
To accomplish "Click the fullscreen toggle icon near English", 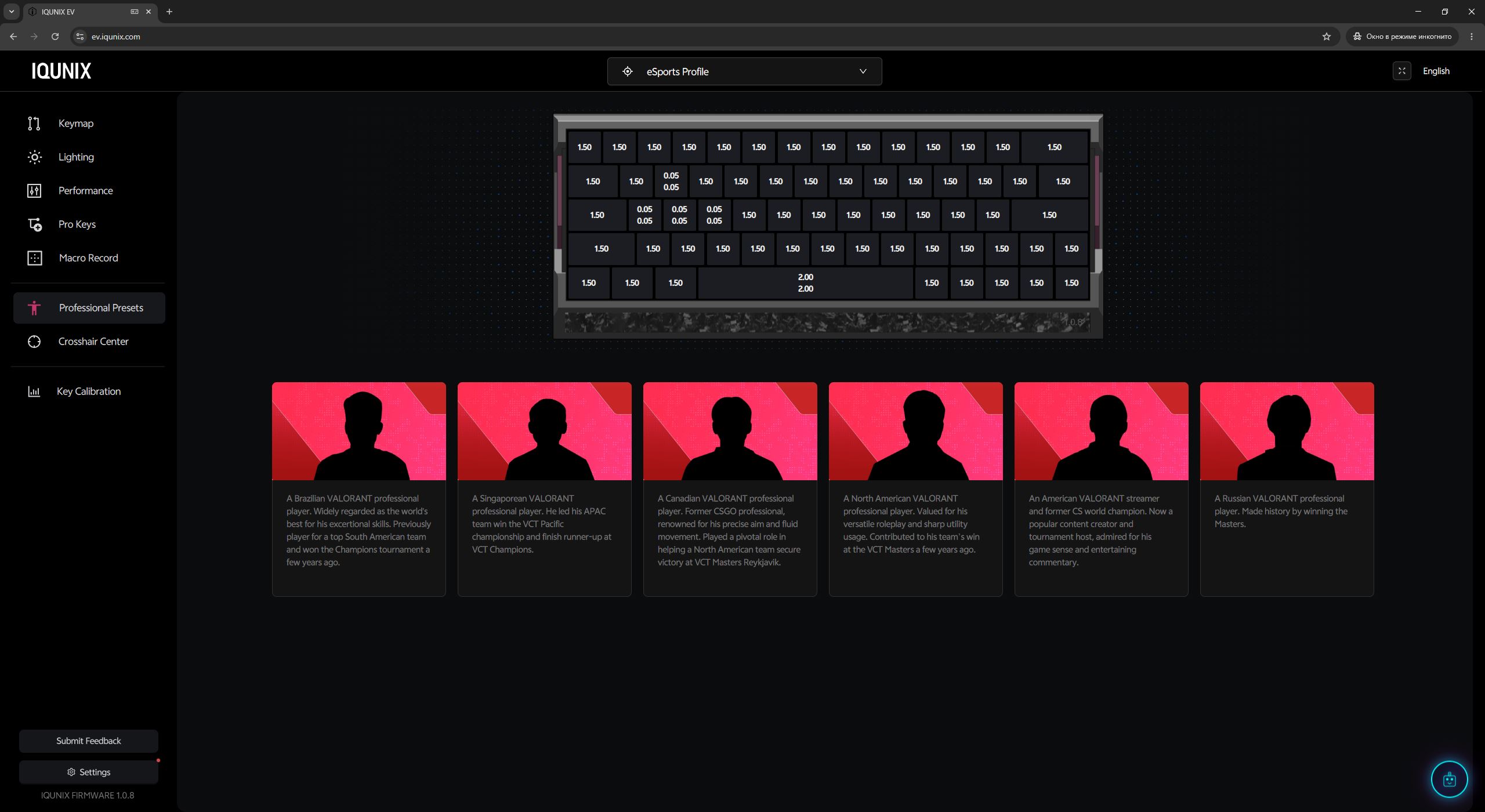I will [1401, 71].
